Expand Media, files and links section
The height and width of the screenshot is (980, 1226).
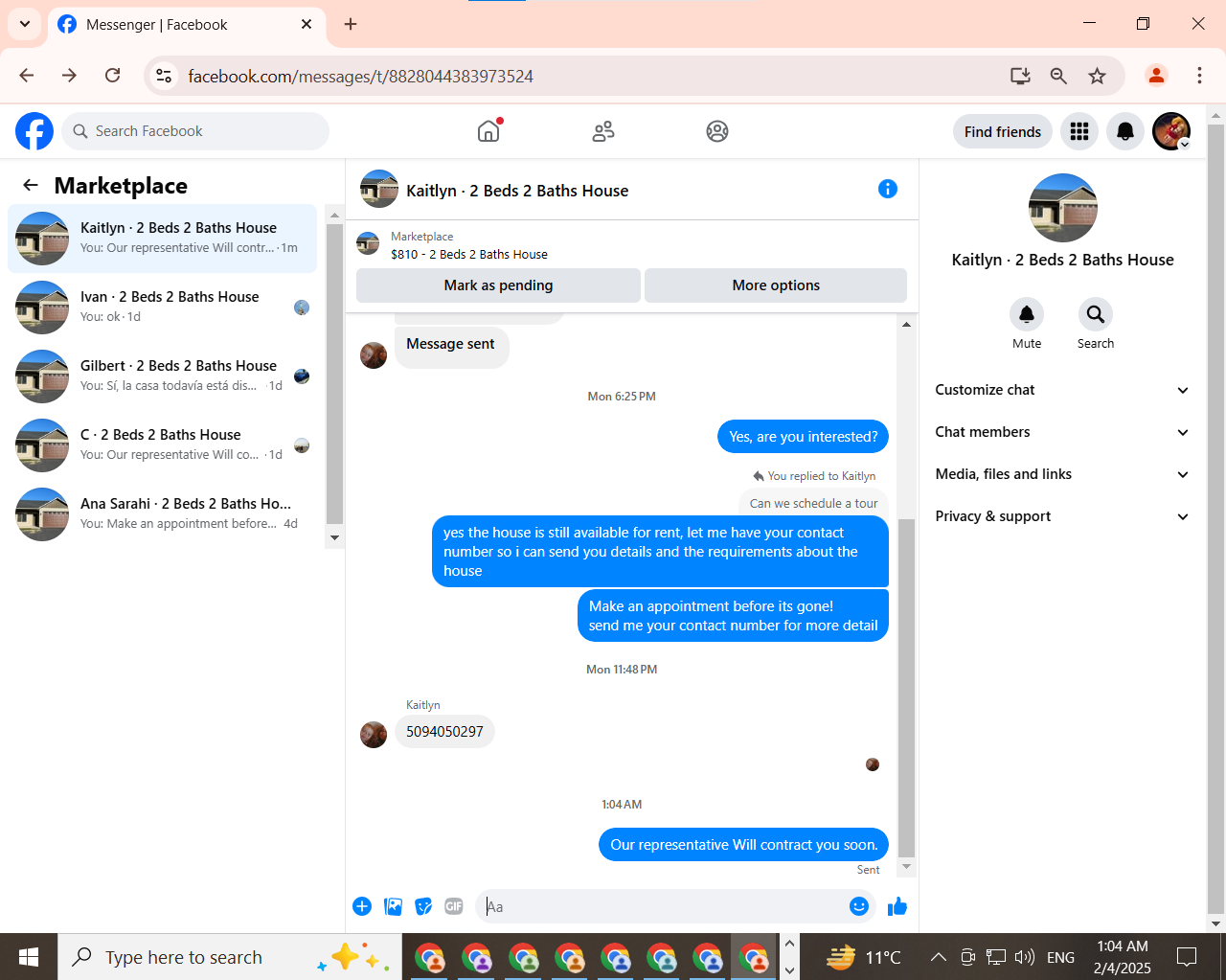tap(1062, 474)
